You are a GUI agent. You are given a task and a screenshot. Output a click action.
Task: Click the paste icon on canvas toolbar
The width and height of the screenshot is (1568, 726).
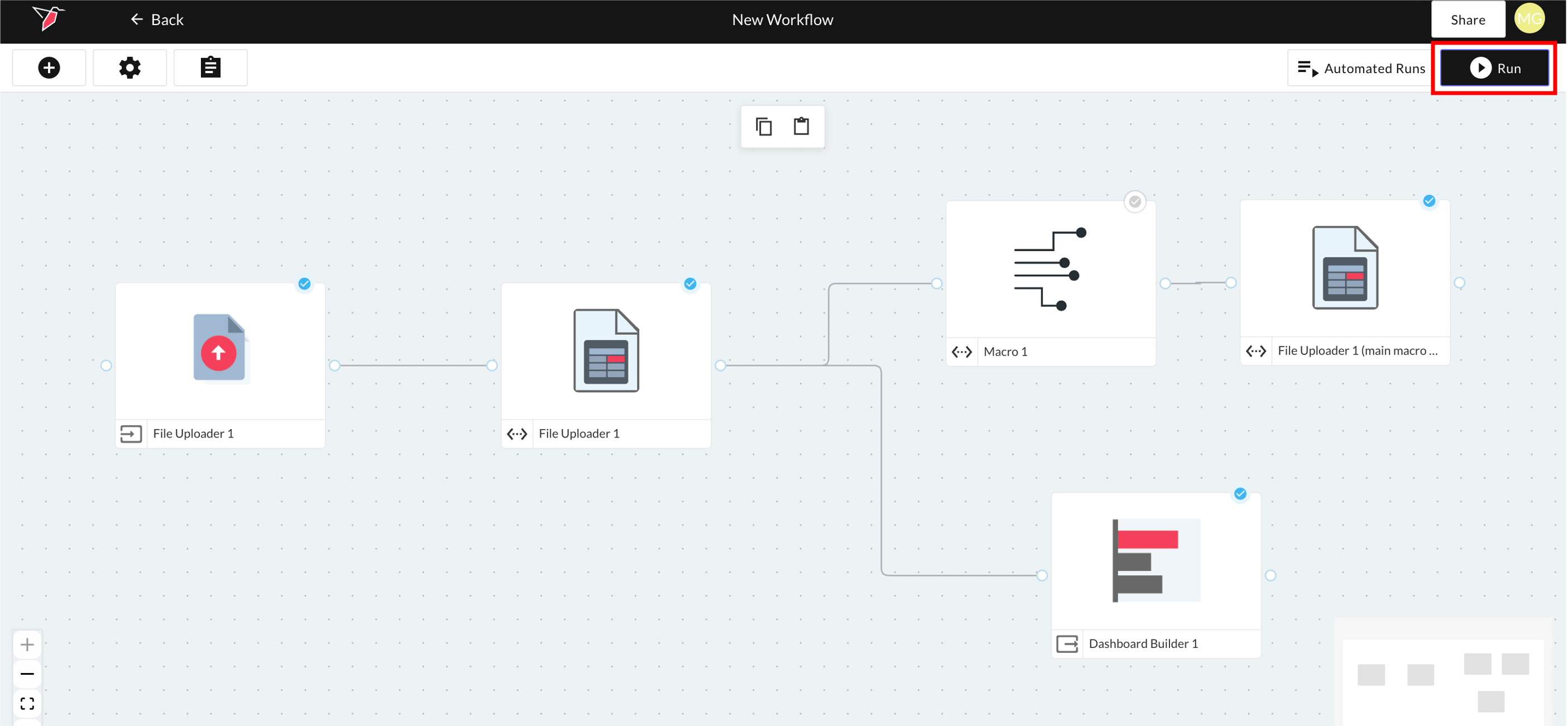(x=801, y=127)
